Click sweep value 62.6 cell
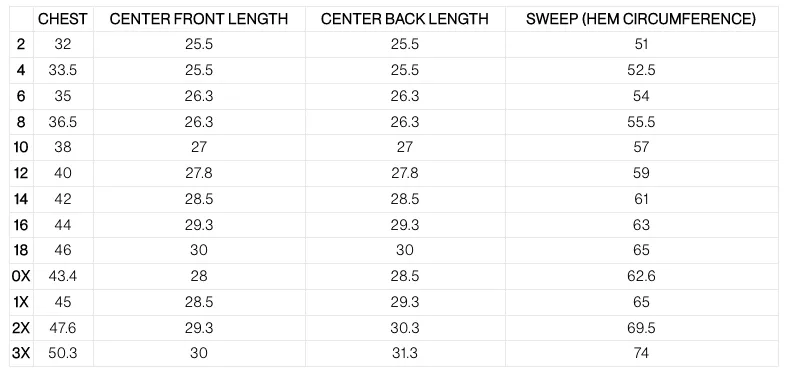 [x=641, y=276]
